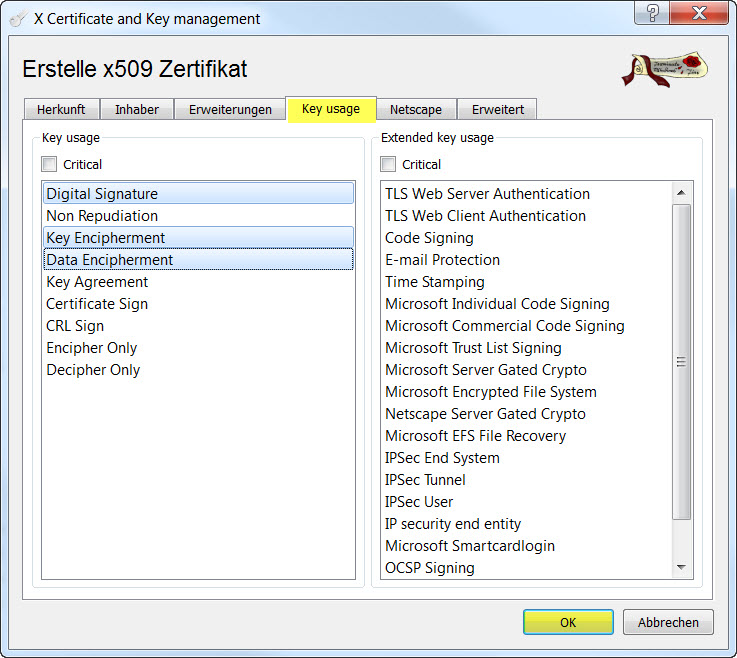
Task: Click the app icon in title bar
Action: [x=17, y=18]
